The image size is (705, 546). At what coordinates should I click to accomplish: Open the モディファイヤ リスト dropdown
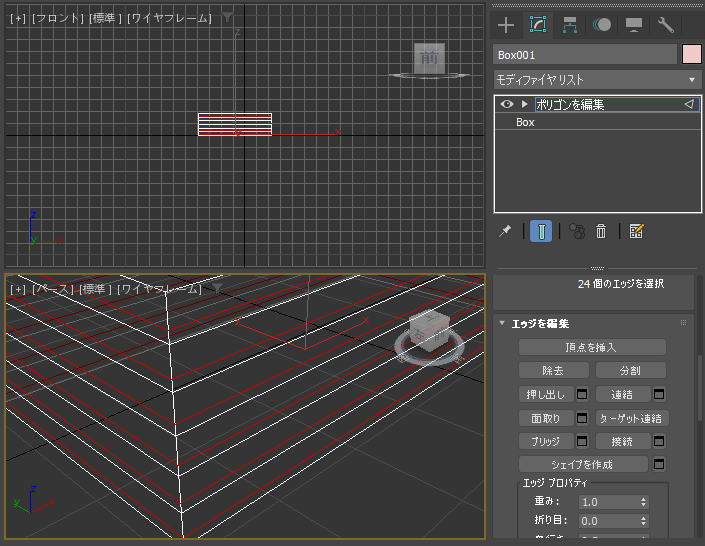point(597,80)
